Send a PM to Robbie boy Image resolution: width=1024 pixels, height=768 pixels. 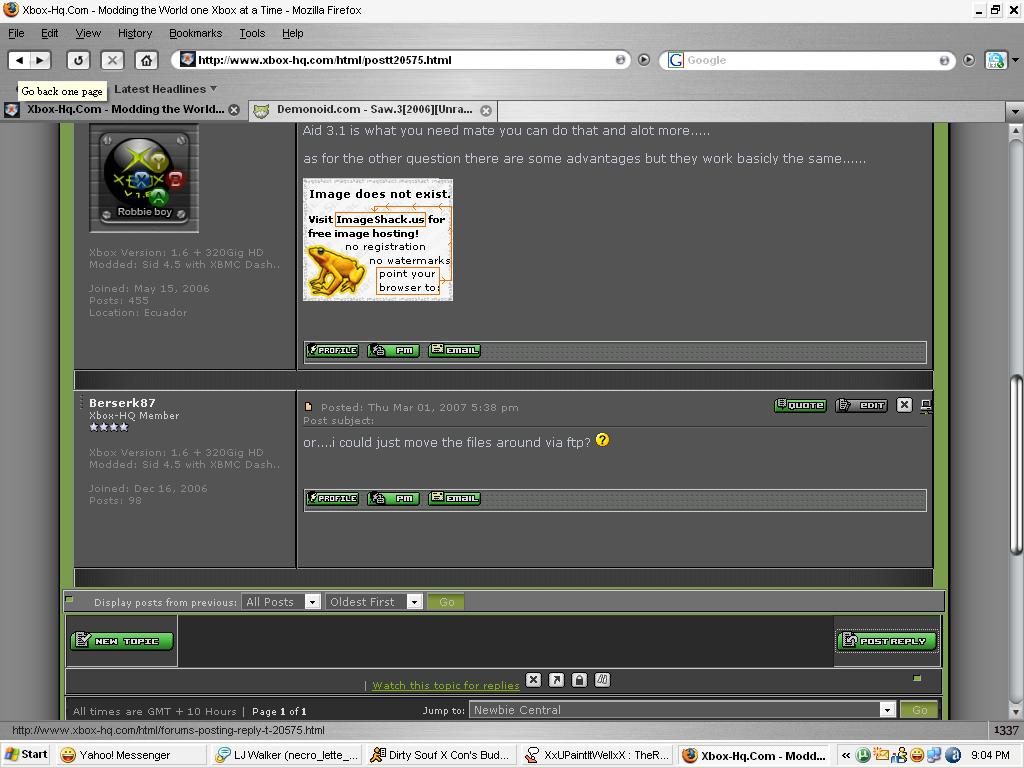coord(393,350)
